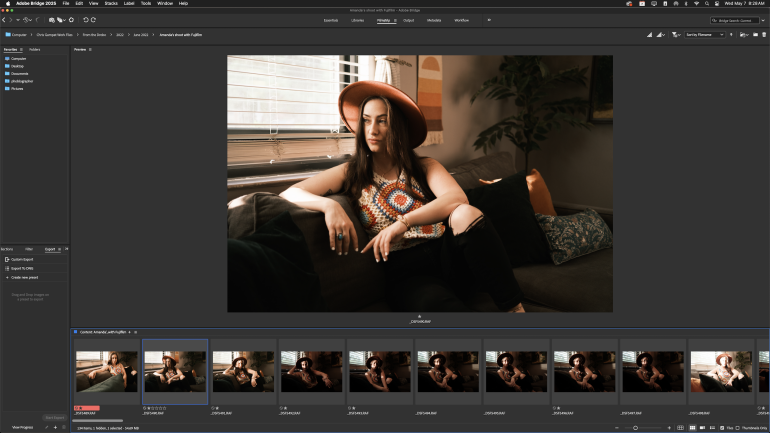Screen dimensions: 770x433
Task: Click the Favorites panel menu icon
Action: tap(21, 50)
